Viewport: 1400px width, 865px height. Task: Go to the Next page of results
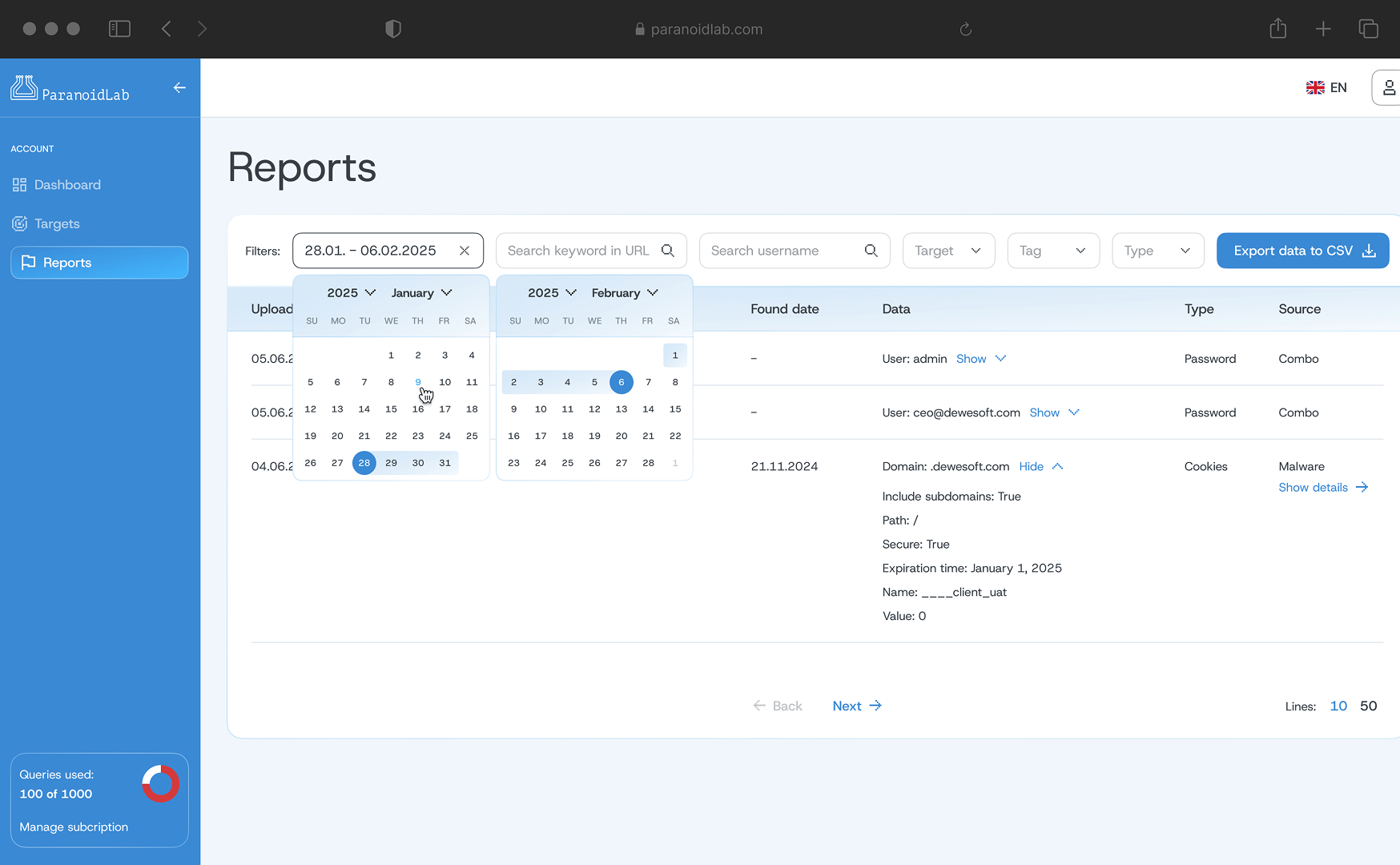coord(856,706)
